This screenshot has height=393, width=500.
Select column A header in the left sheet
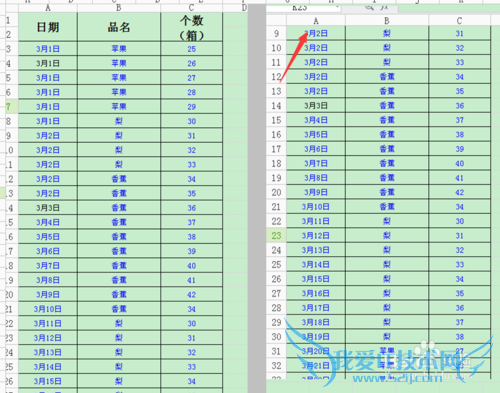click(48, 8)
